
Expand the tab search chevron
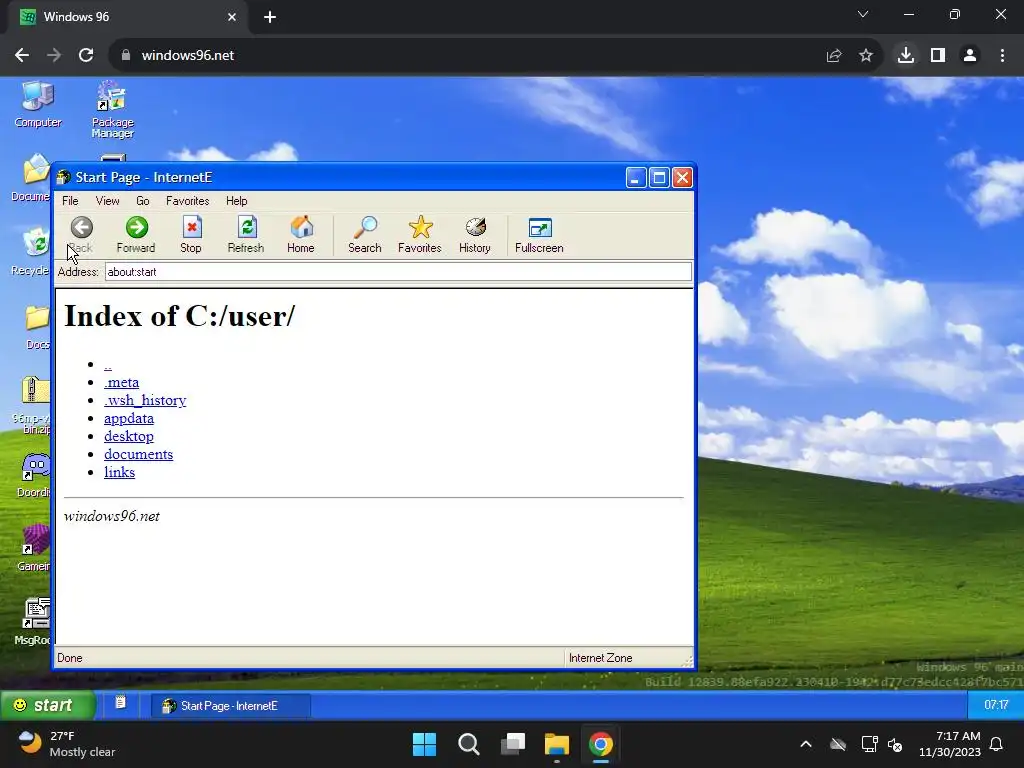click(x=863, y=14)
